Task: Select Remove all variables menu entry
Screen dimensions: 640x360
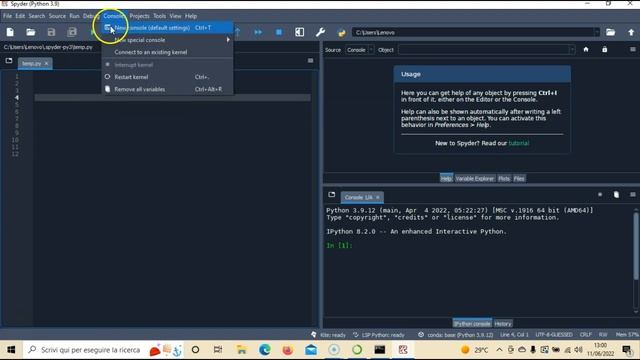Action: click(167, 89)
